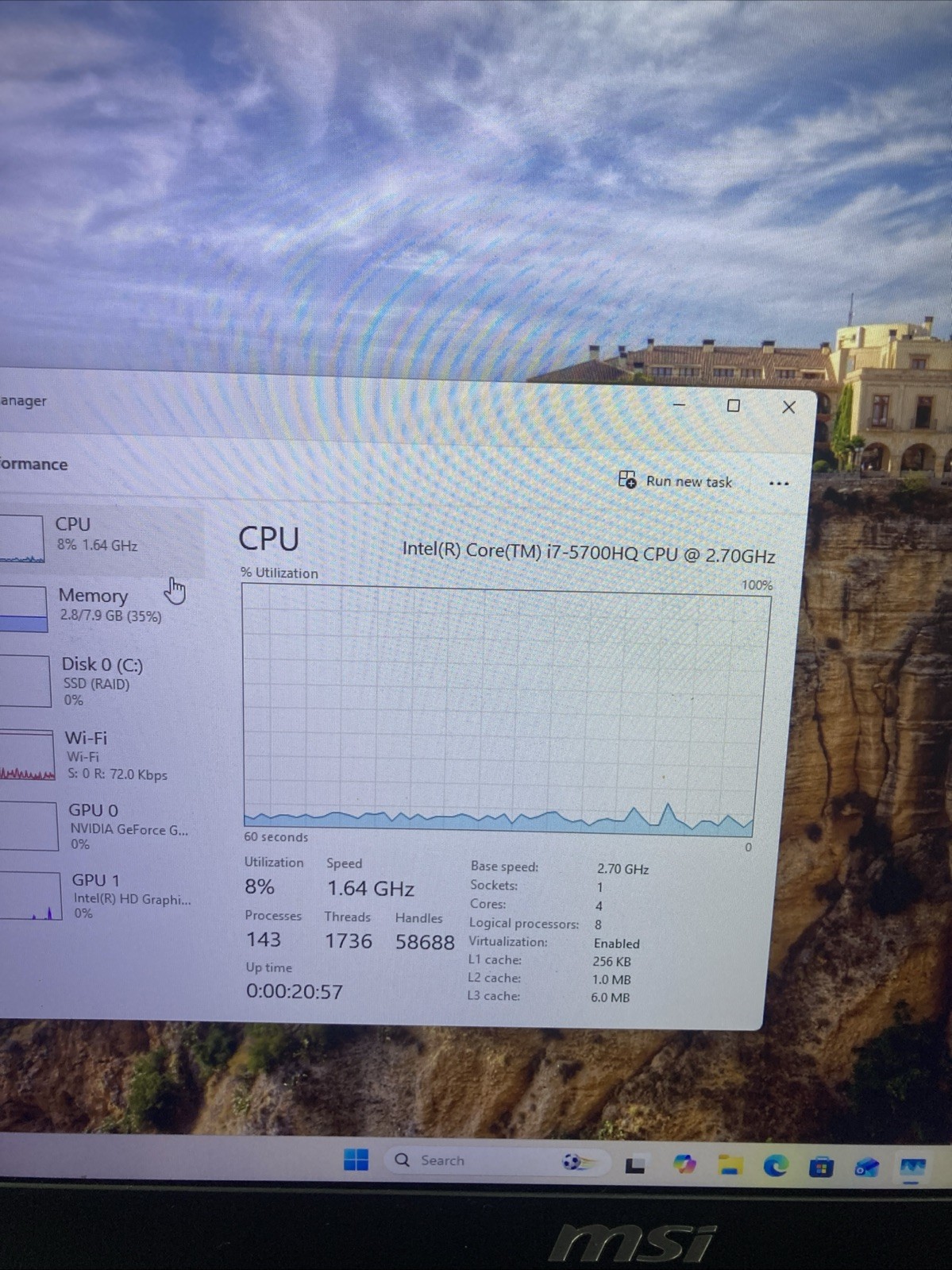Click the Virtualization Enabled value

point(616,944)
